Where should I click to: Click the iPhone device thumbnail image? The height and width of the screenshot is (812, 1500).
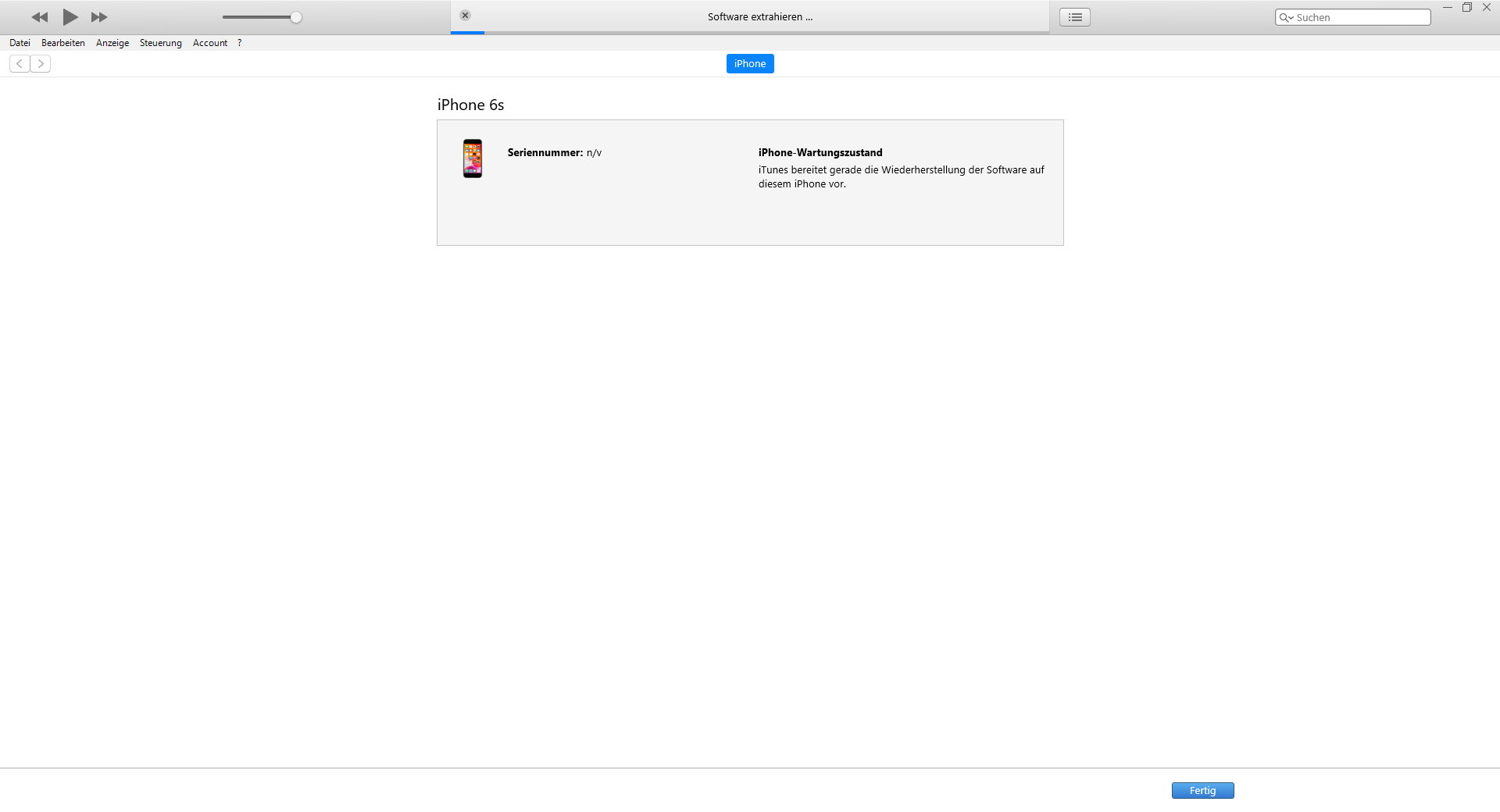[x=473, y=158]
